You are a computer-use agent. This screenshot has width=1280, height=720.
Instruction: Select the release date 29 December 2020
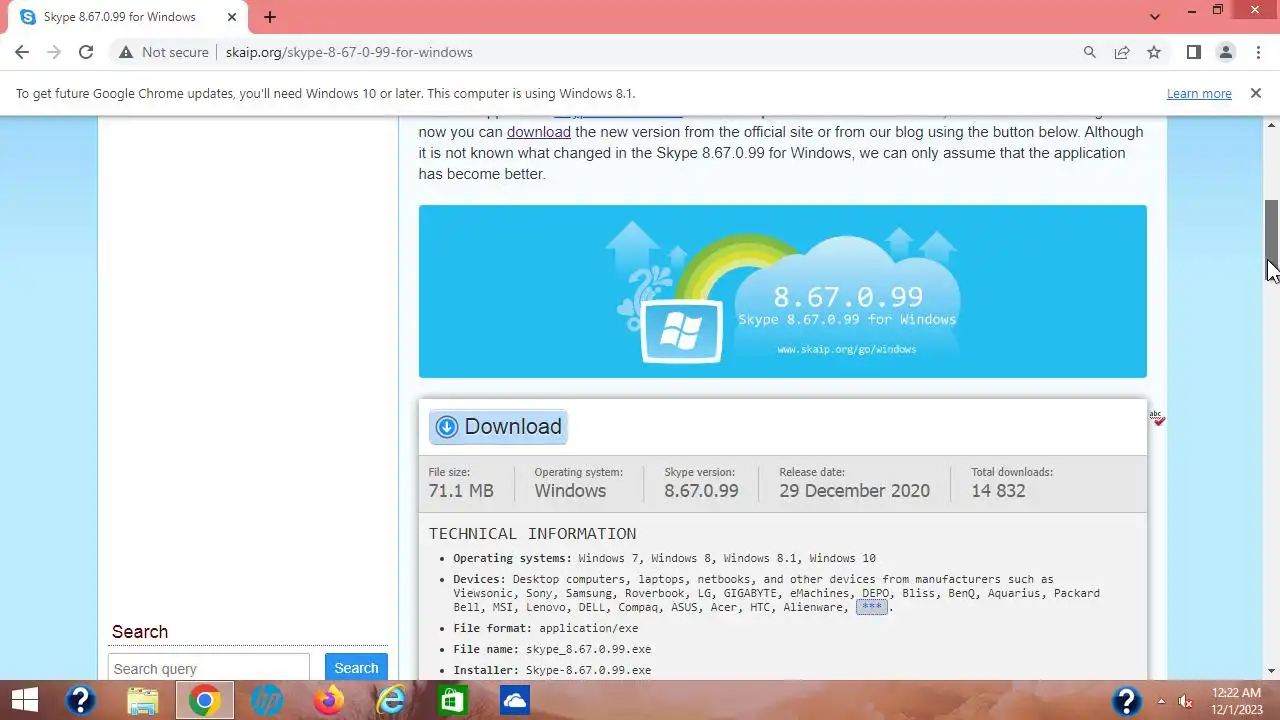[x=854, y=491]
